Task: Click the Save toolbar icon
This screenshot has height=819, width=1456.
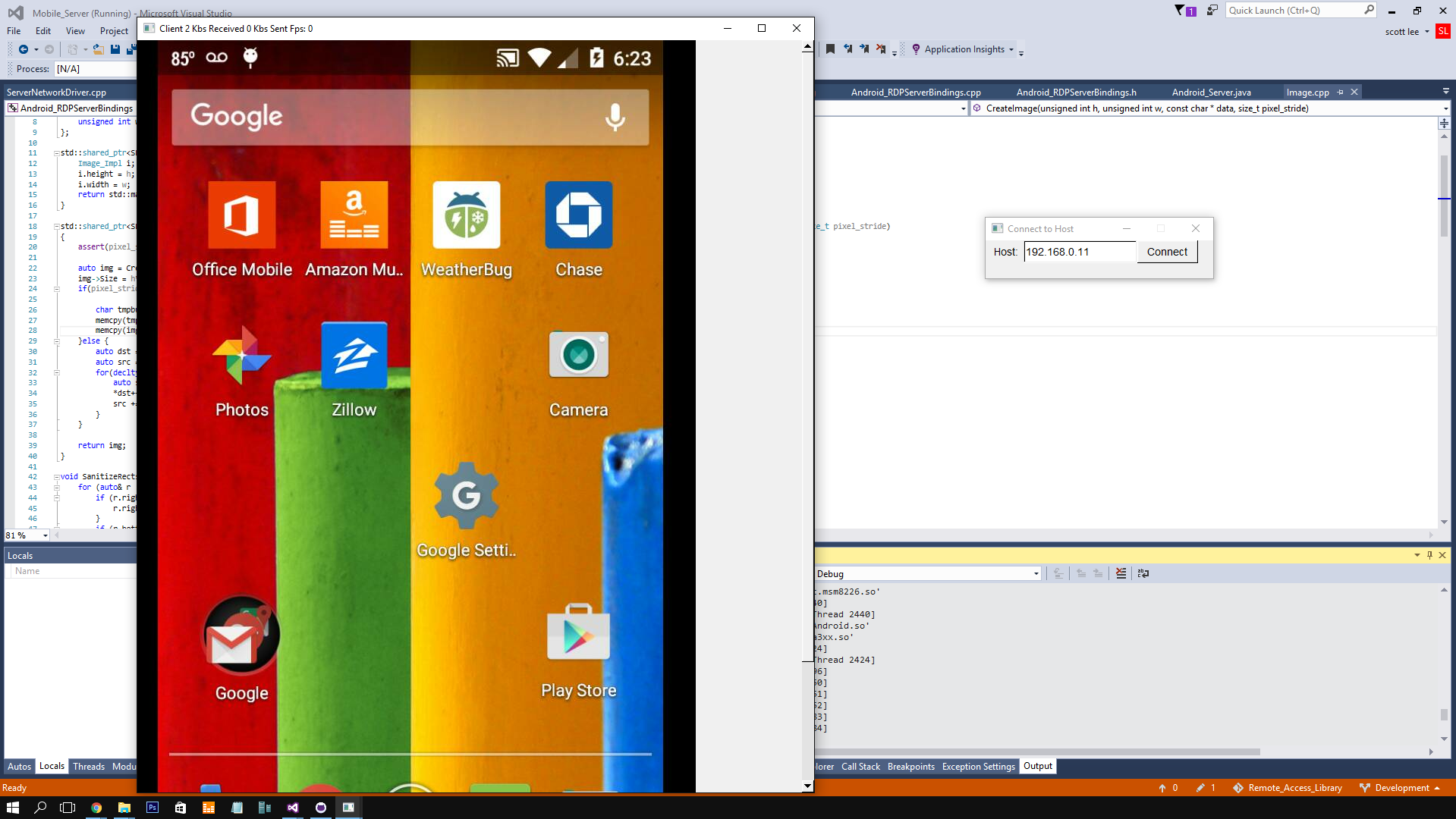Action: [115, 49]
